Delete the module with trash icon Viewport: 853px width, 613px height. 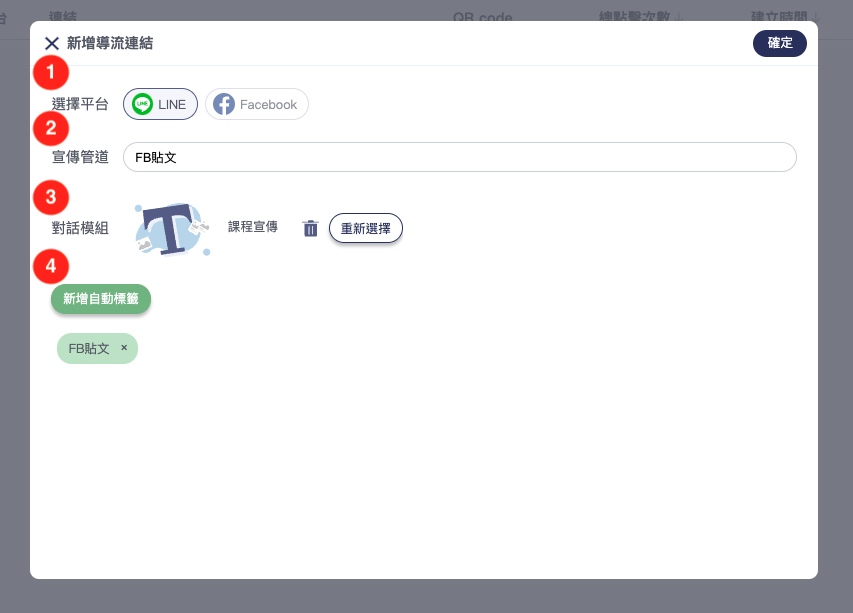click(310, 228)
